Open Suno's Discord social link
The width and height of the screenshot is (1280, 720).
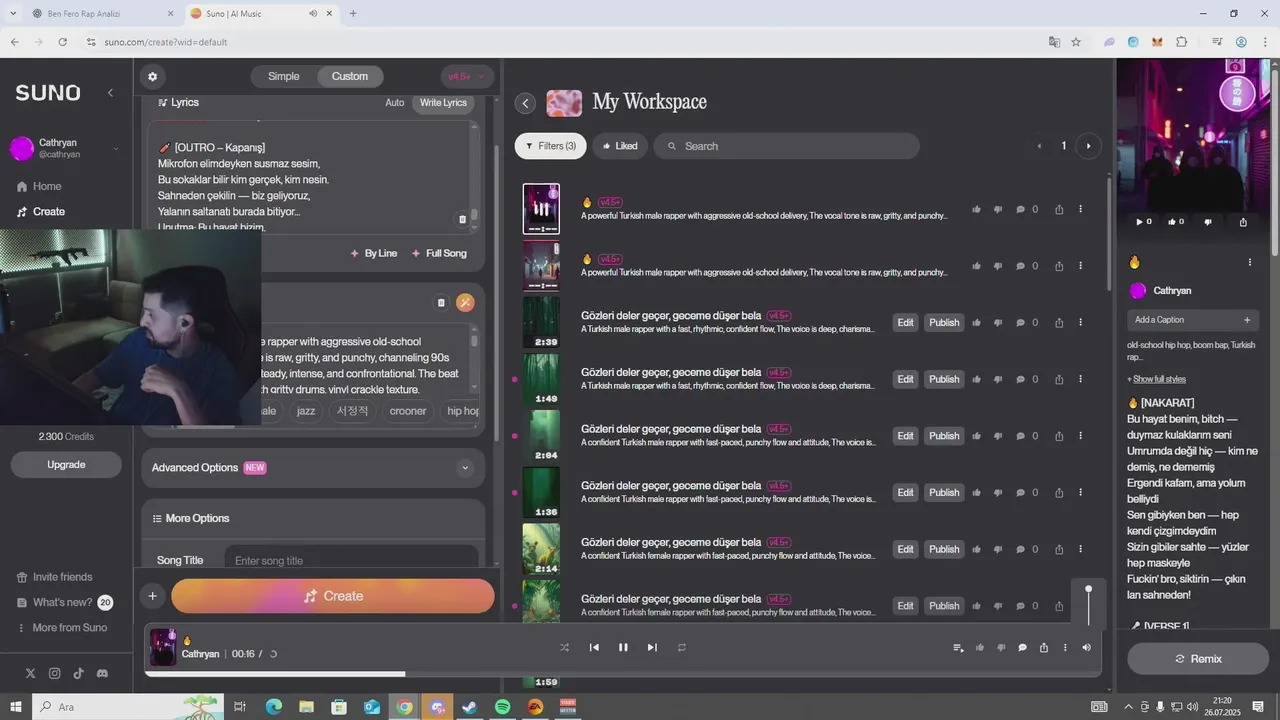click(102, 674)
